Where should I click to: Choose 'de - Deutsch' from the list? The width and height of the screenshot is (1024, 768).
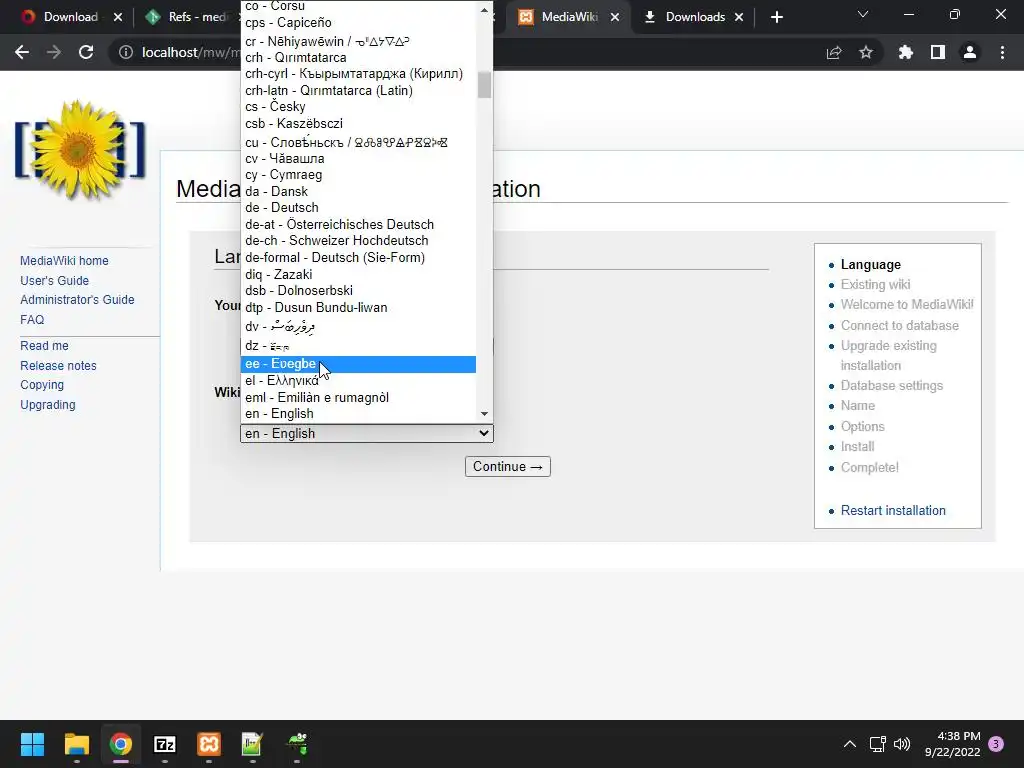click(358, 208)
